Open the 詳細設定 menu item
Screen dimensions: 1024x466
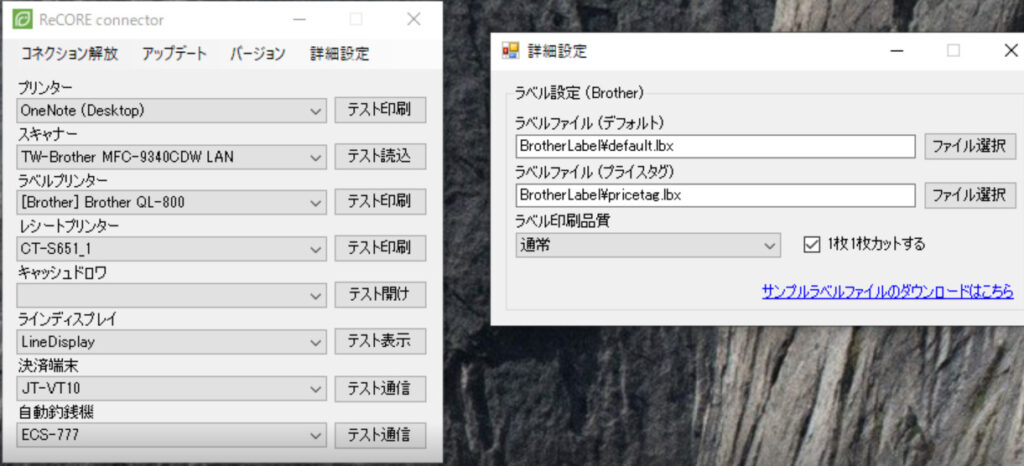click(x=340, y=54)
